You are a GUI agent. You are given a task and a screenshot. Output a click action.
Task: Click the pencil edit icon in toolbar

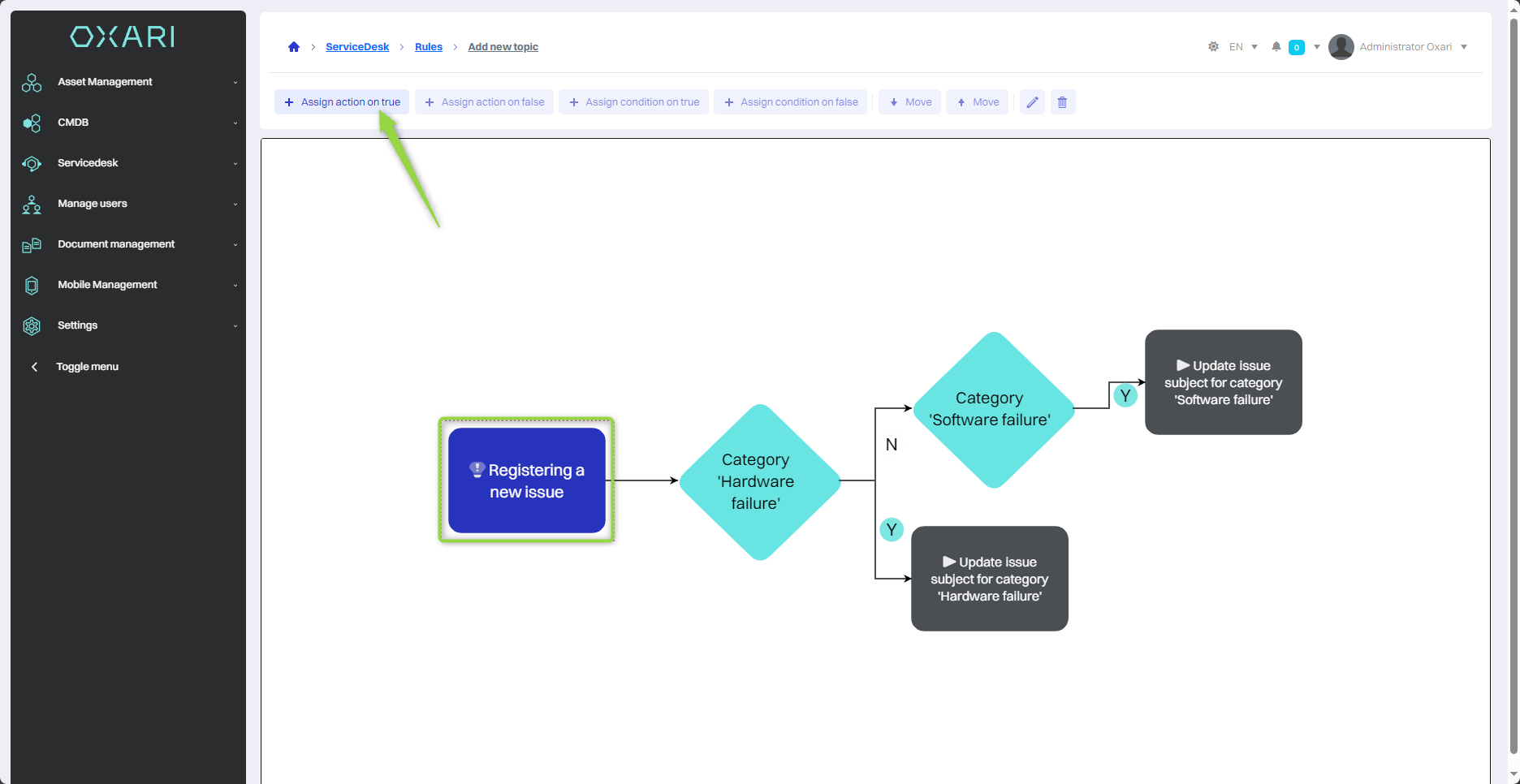coord(1032,102)
